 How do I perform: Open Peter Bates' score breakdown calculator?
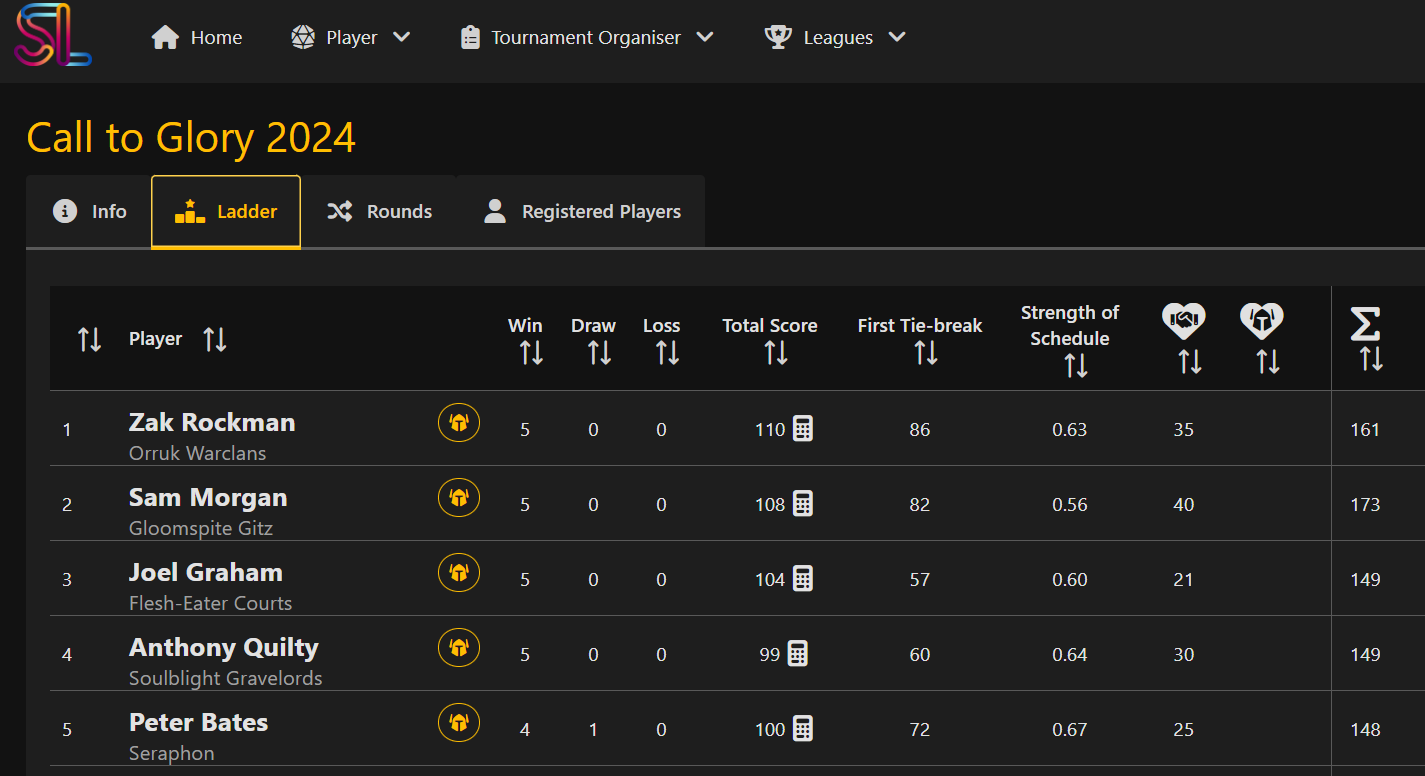802,729
